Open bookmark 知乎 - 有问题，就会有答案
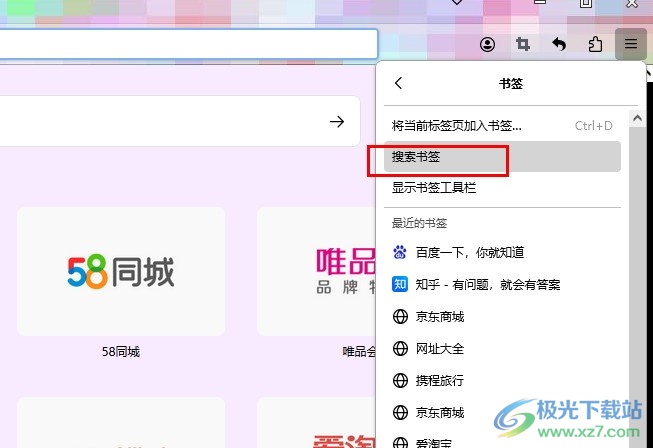Viewport: 653px width, 448px height. [502, 284]
